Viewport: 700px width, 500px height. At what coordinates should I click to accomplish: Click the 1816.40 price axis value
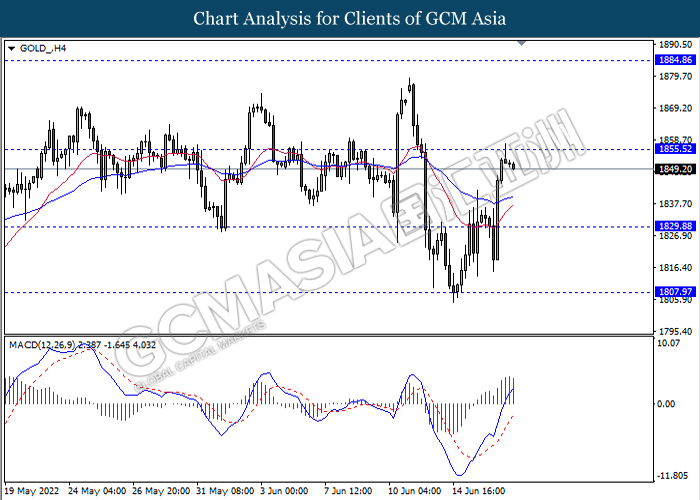[x=676, y=267]
